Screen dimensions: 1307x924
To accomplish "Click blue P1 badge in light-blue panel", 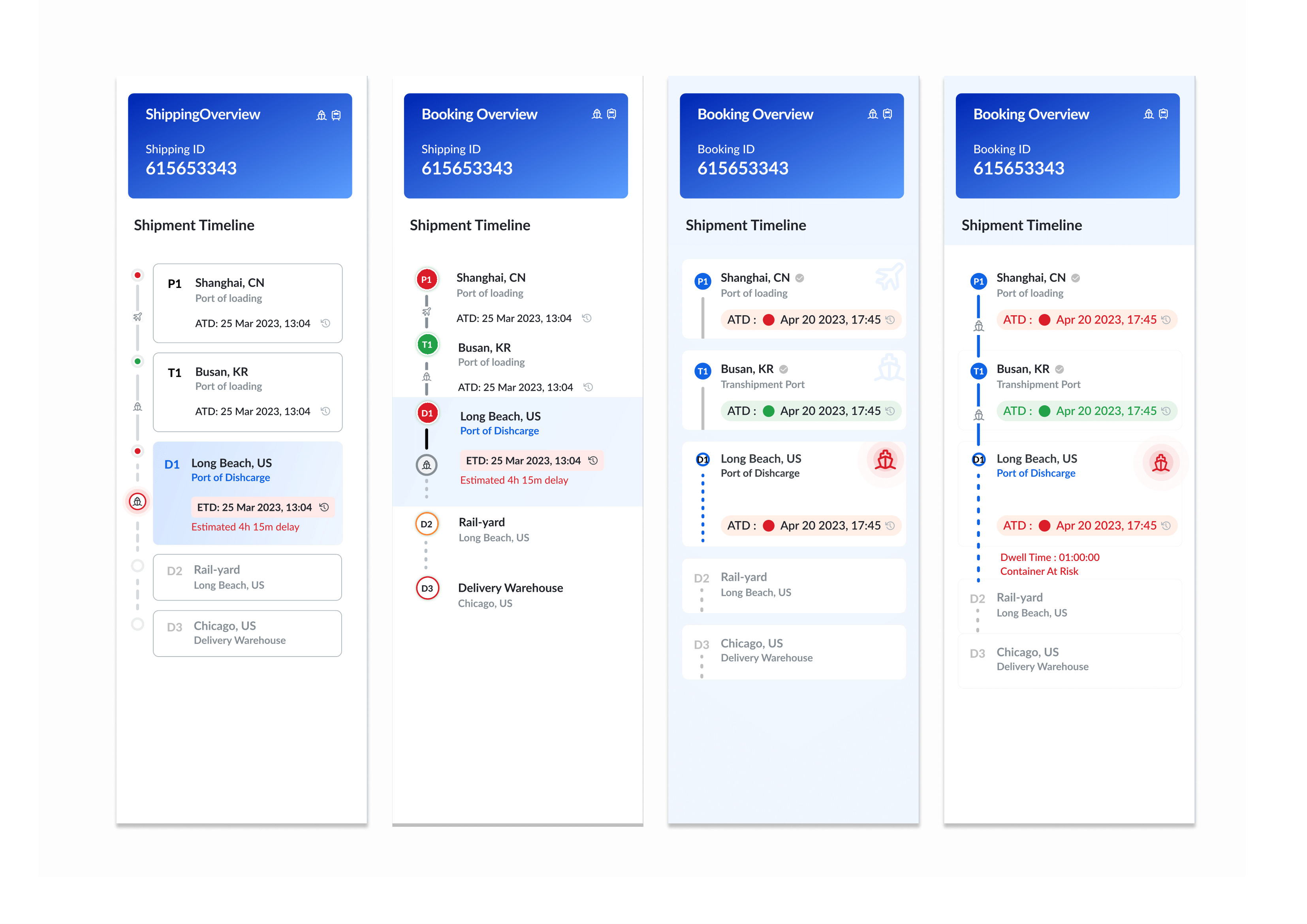I will [x=702, y=281].
